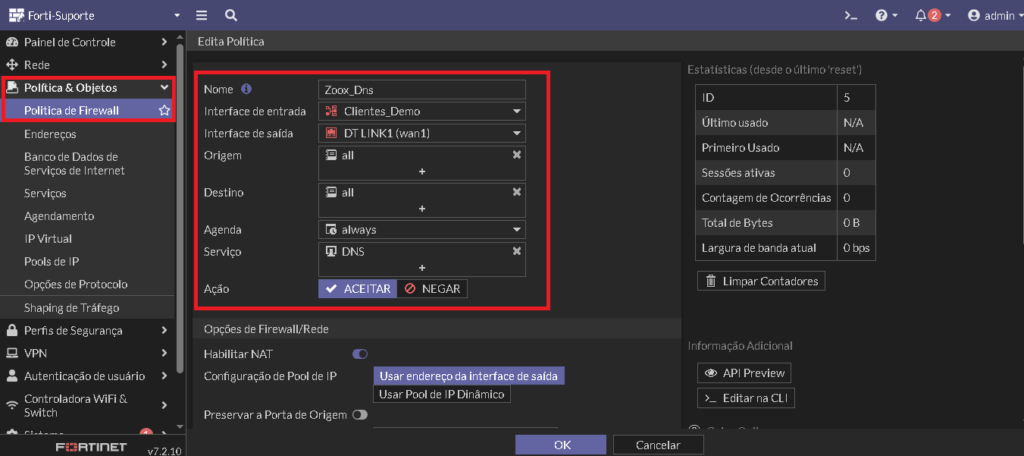
Task: Set action to NEGAR
Action: [x=432, y=289]
